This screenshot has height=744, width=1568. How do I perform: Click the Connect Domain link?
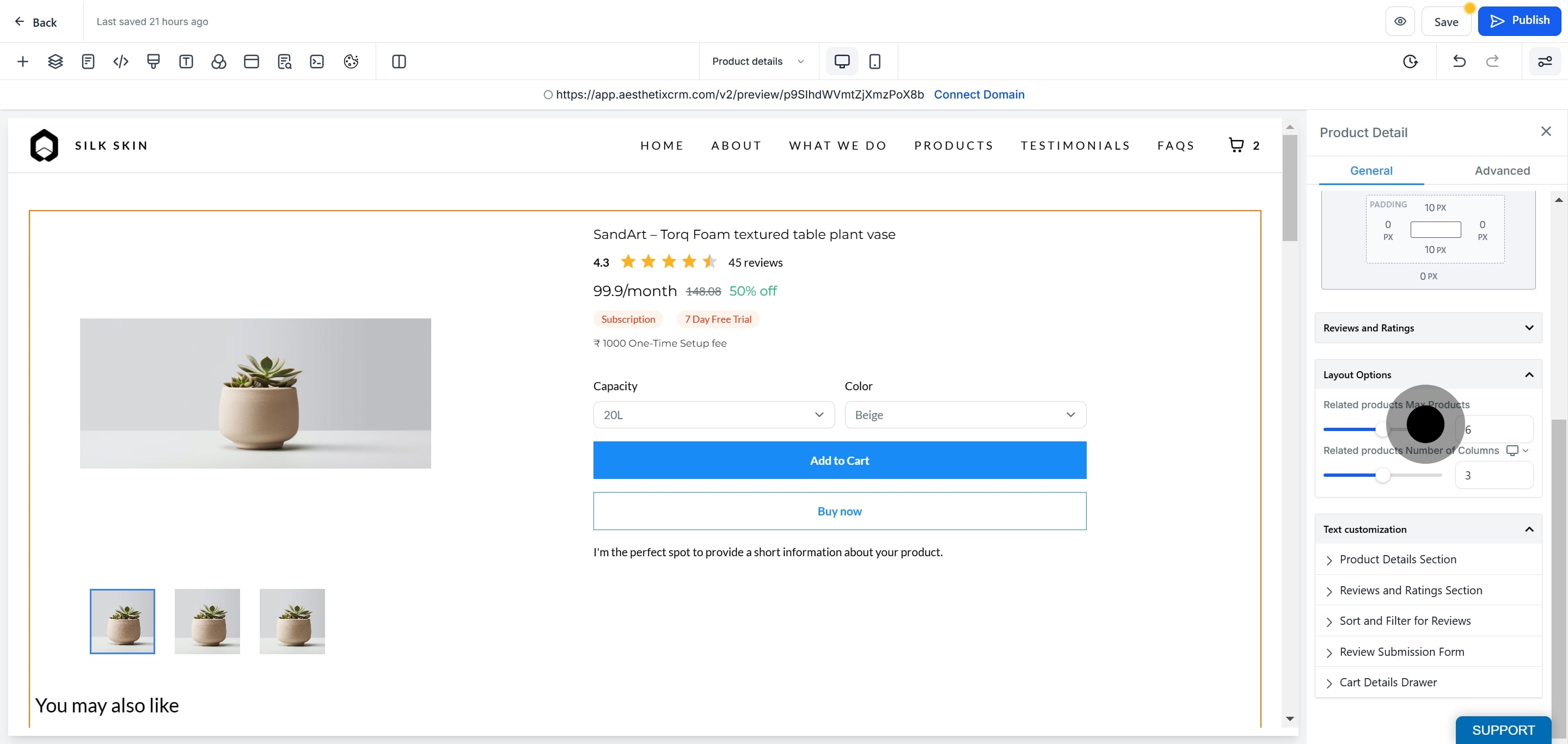tap(979, 94)
